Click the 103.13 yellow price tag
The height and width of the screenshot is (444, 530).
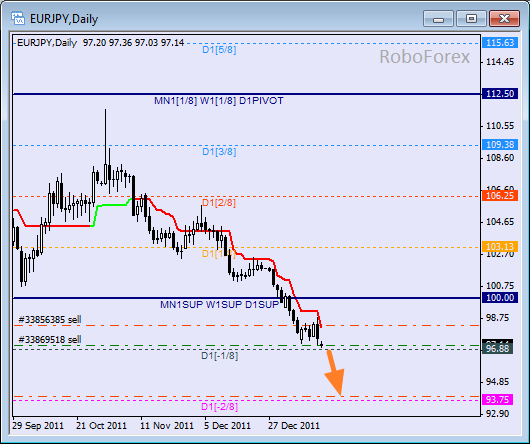(x=500, y=247)
